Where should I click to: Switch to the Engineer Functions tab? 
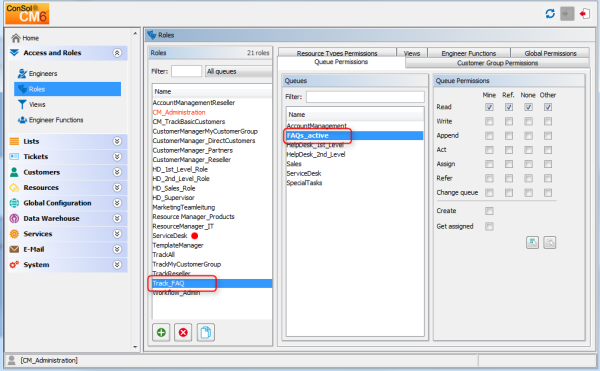(469, 53)
